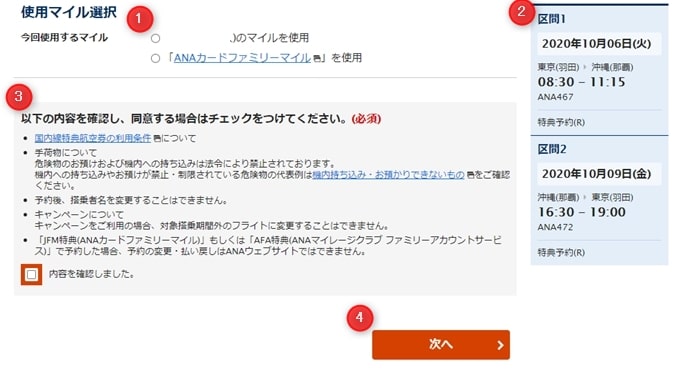Click external-link icon after 国内線特典航空券の利用条件
This screenshot has height=385, width=680.
[x=157, y=139]
